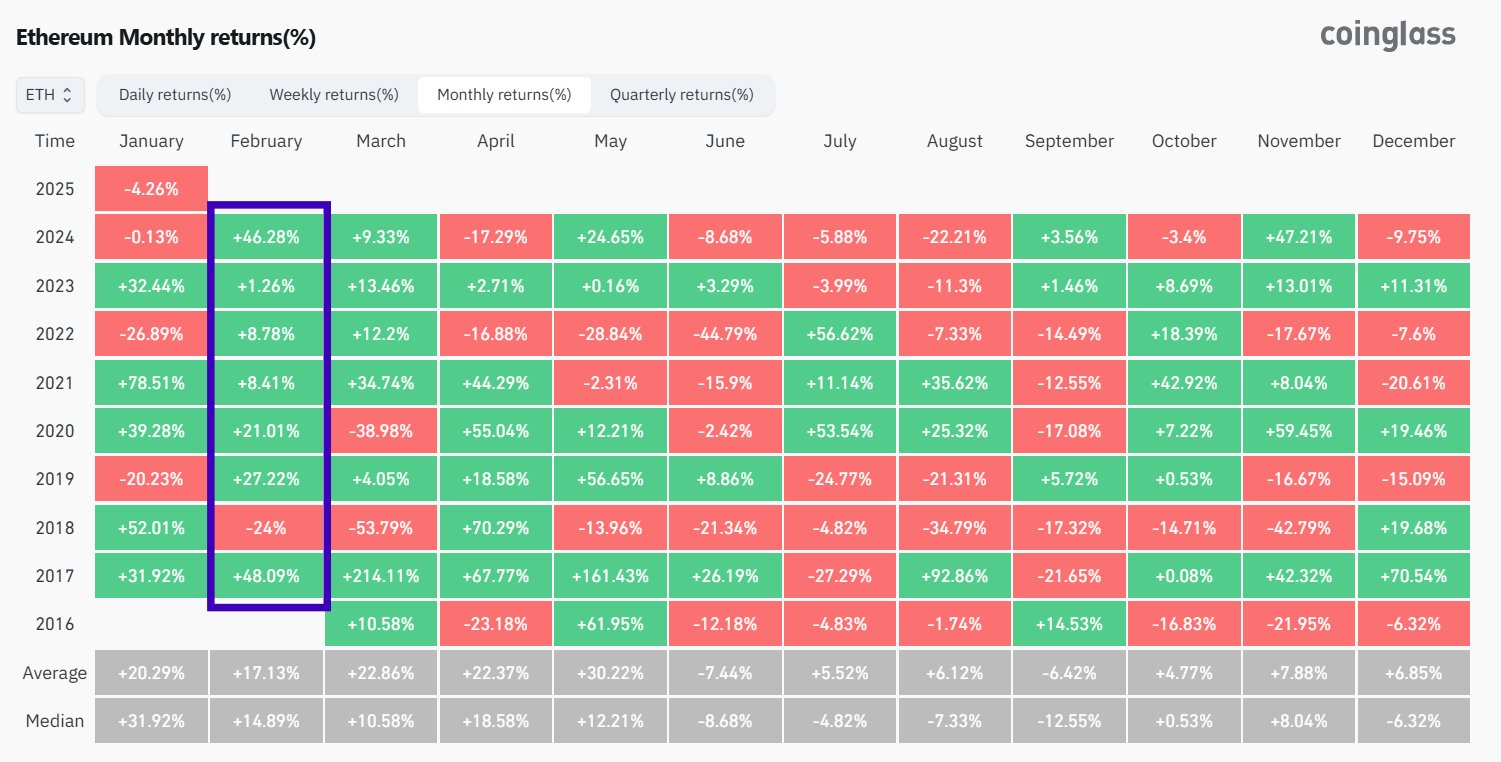Click the coinglass logo
This screenshot has width=1501, height=762.
(x=1387, y=35)
